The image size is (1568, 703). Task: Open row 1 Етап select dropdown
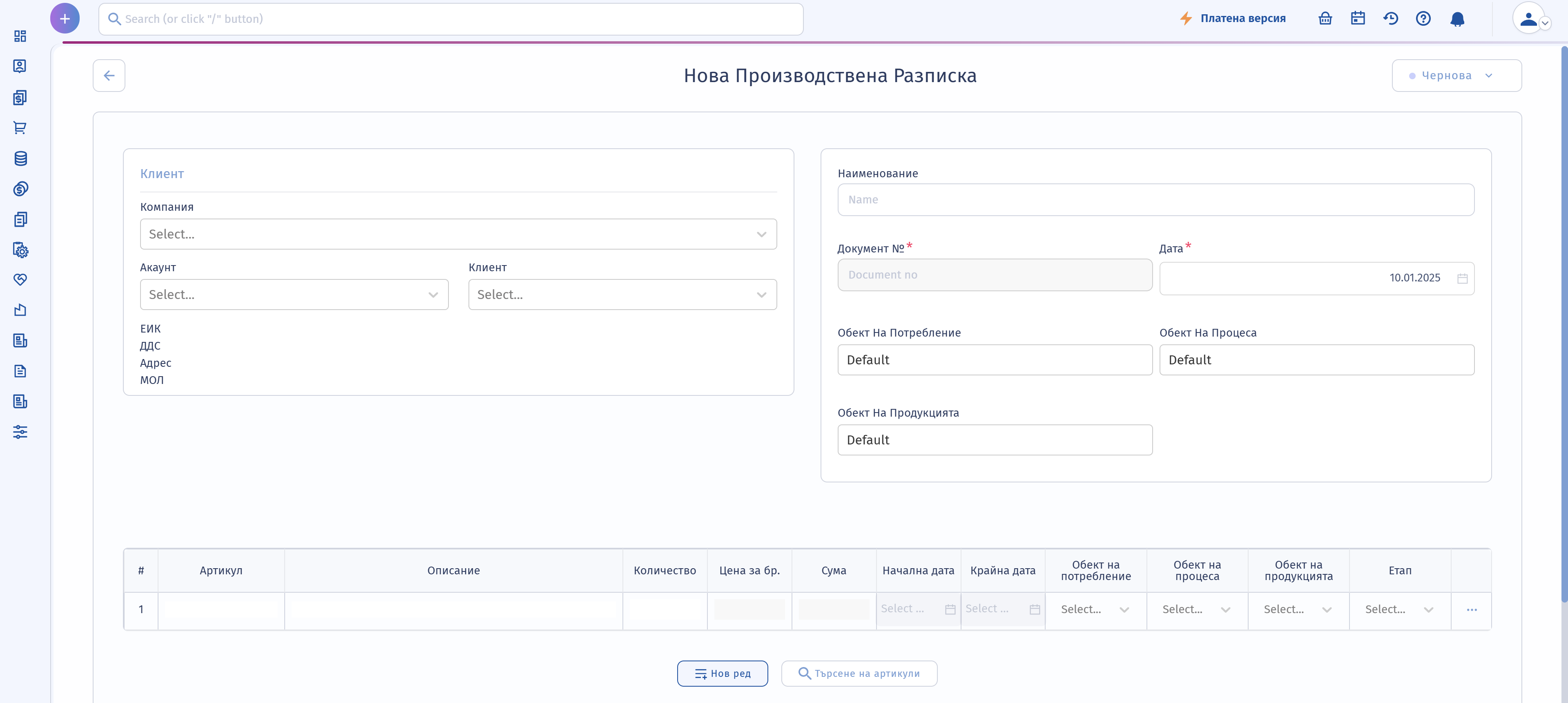[1399, 609]
